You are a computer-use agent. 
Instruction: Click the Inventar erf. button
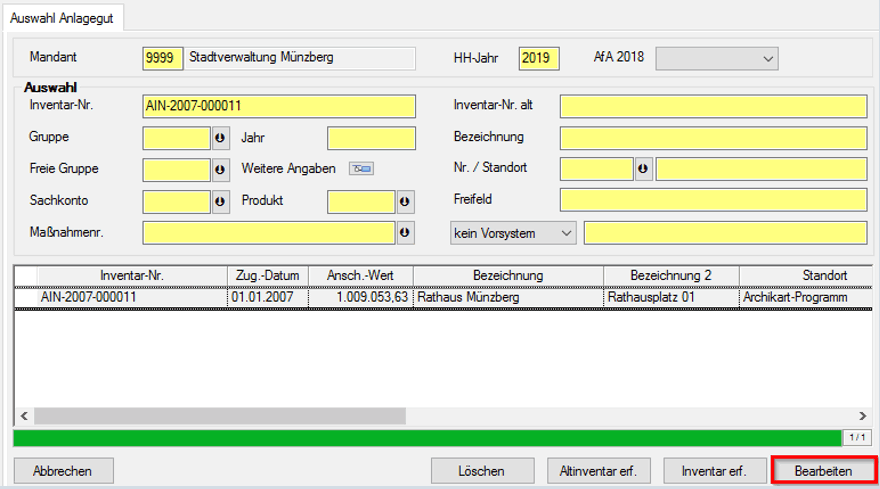click(715, 471)
